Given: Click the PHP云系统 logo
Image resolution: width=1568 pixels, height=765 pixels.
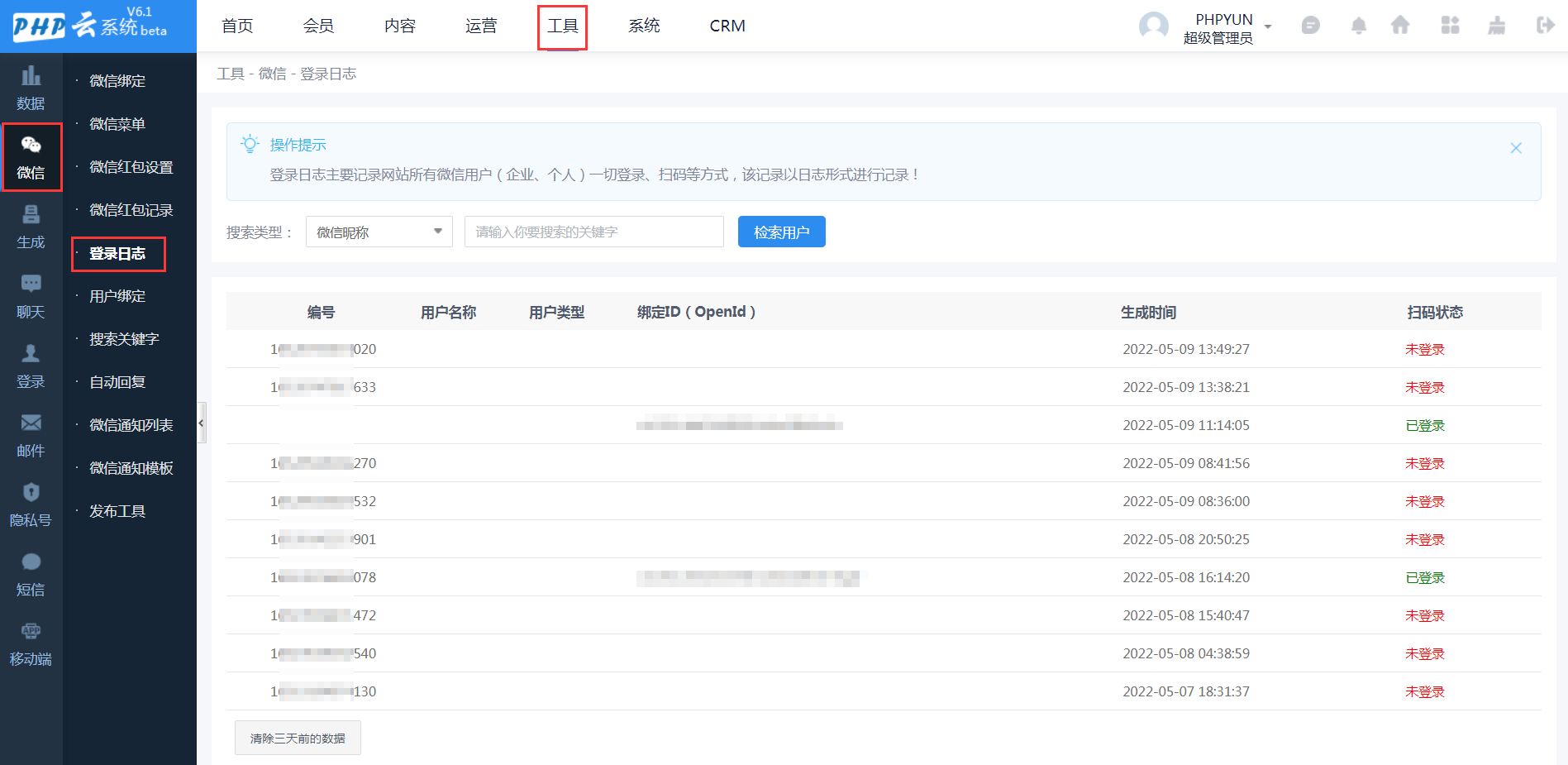Looking at the screenshot, I should 91,25.
